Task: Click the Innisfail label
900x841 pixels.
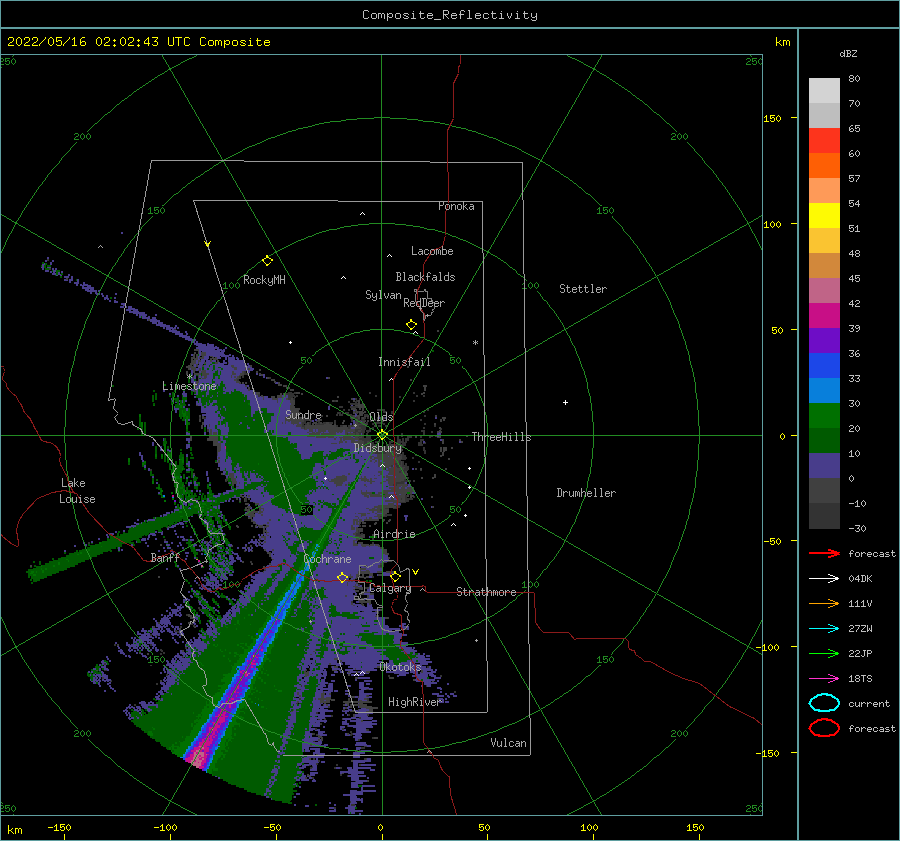Action: point(404,362)
